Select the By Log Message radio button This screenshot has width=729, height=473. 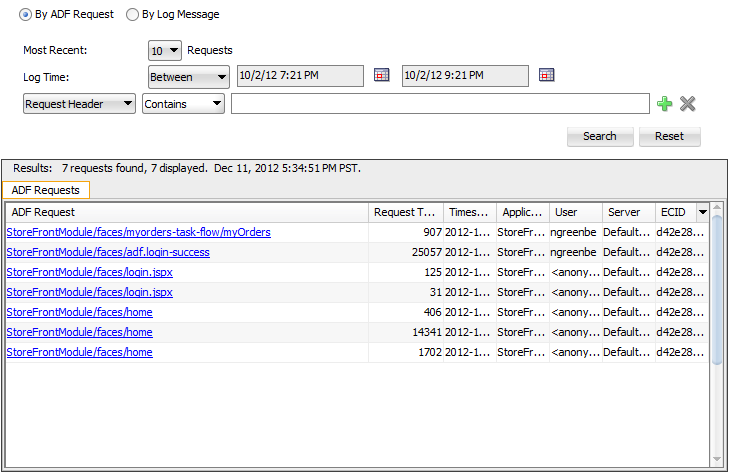click(133, 15)
